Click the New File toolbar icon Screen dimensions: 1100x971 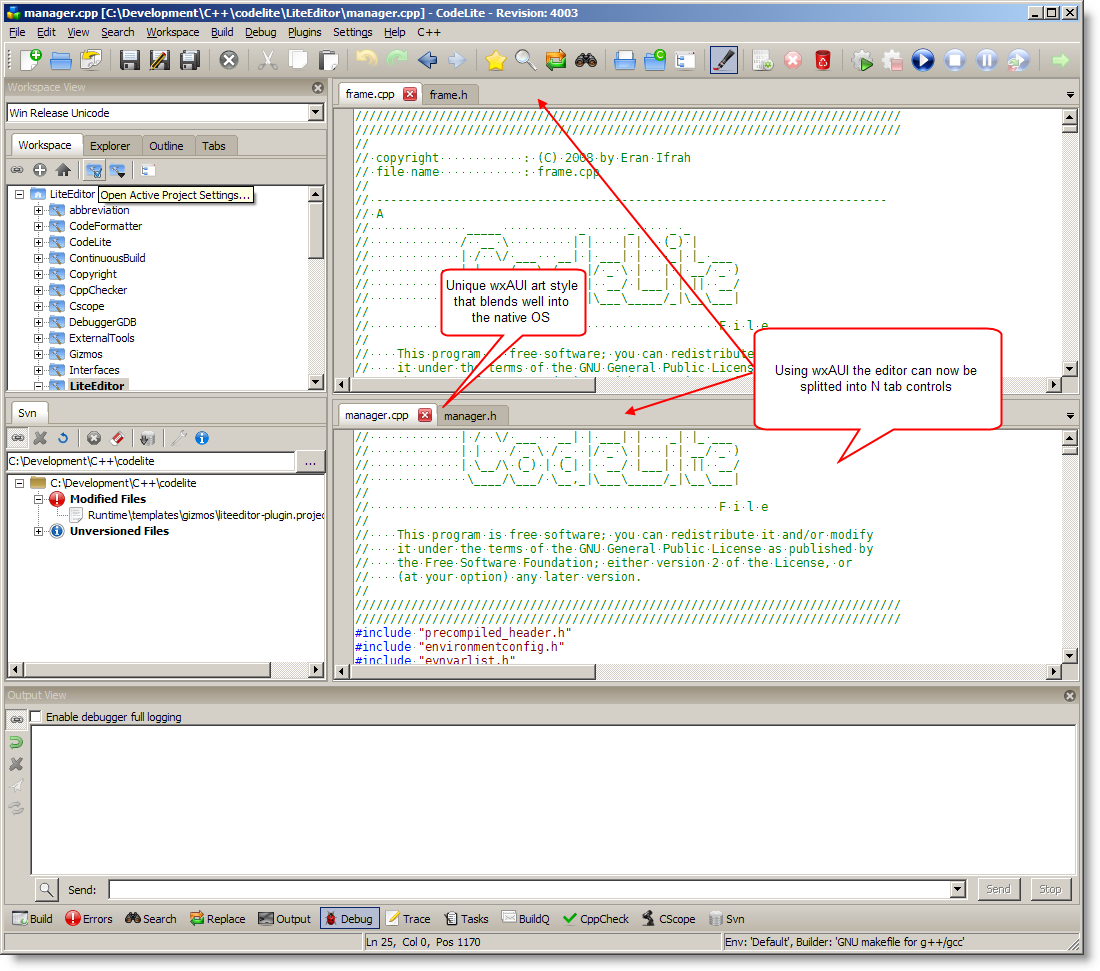31,60
